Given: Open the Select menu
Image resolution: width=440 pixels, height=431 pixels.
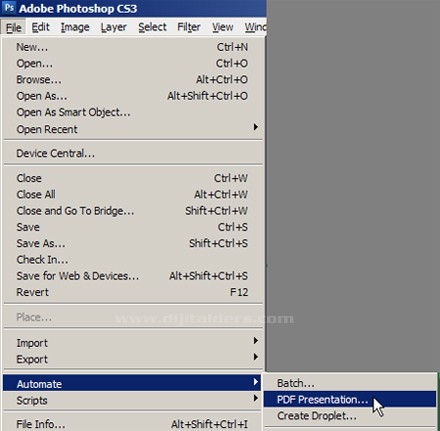Looking at the screenshot, I should 152,27.
